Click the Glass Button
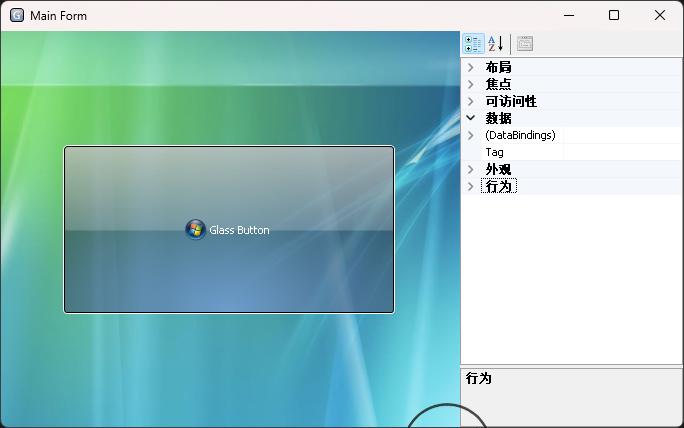684x428 pixels. tap(229, 229)
